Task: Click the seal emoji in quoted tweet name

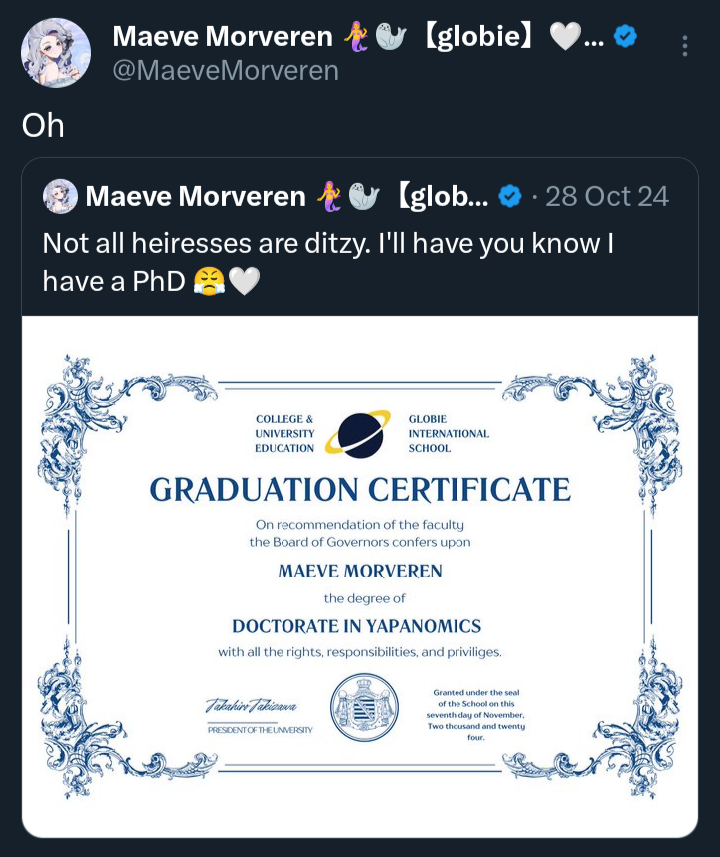Action: click(x=364, y=196)
